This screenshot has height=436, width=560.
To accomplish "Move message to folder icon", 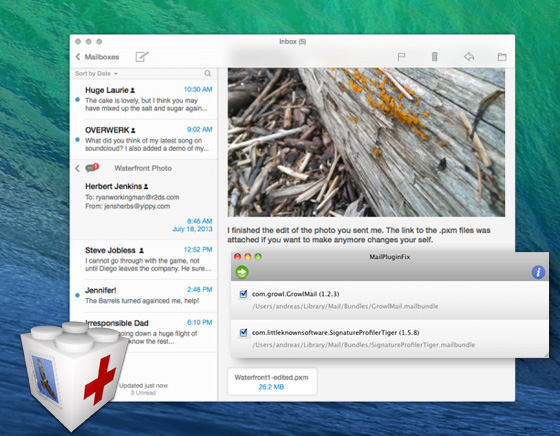I will tap(502, 57).
